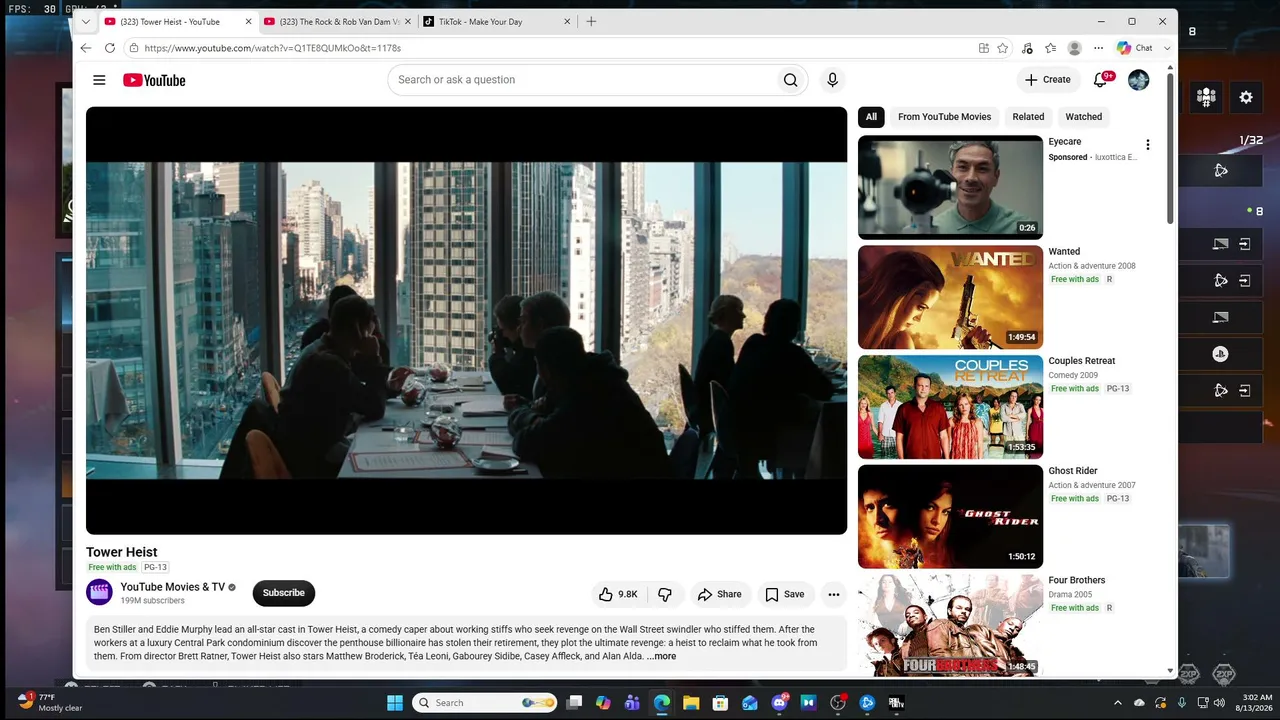The height and width of the screenshot is (720, 1280).
Task: Add this page to favorites with star
Action: pyautogui.click(x=1002, y=48)
